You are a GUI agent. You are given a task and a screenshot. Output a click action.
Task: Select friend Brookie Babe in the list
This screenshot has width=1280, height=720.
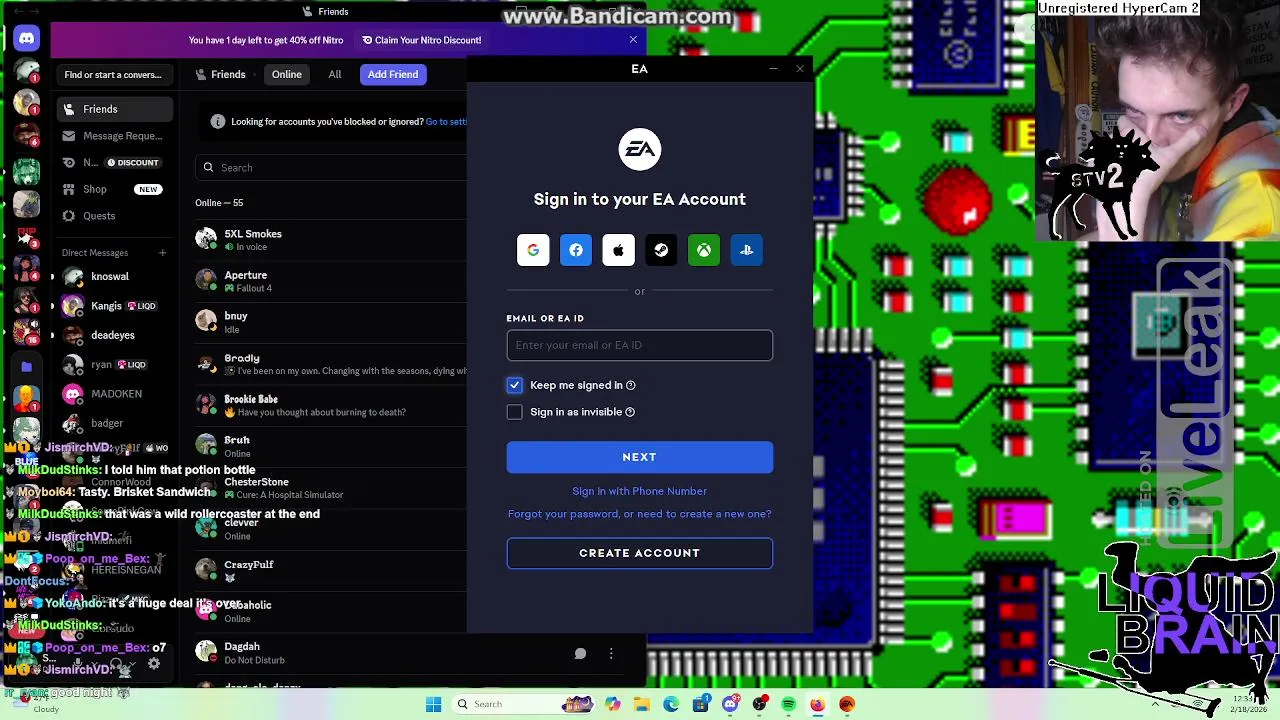pyautogui.click(x=330, y=405)
